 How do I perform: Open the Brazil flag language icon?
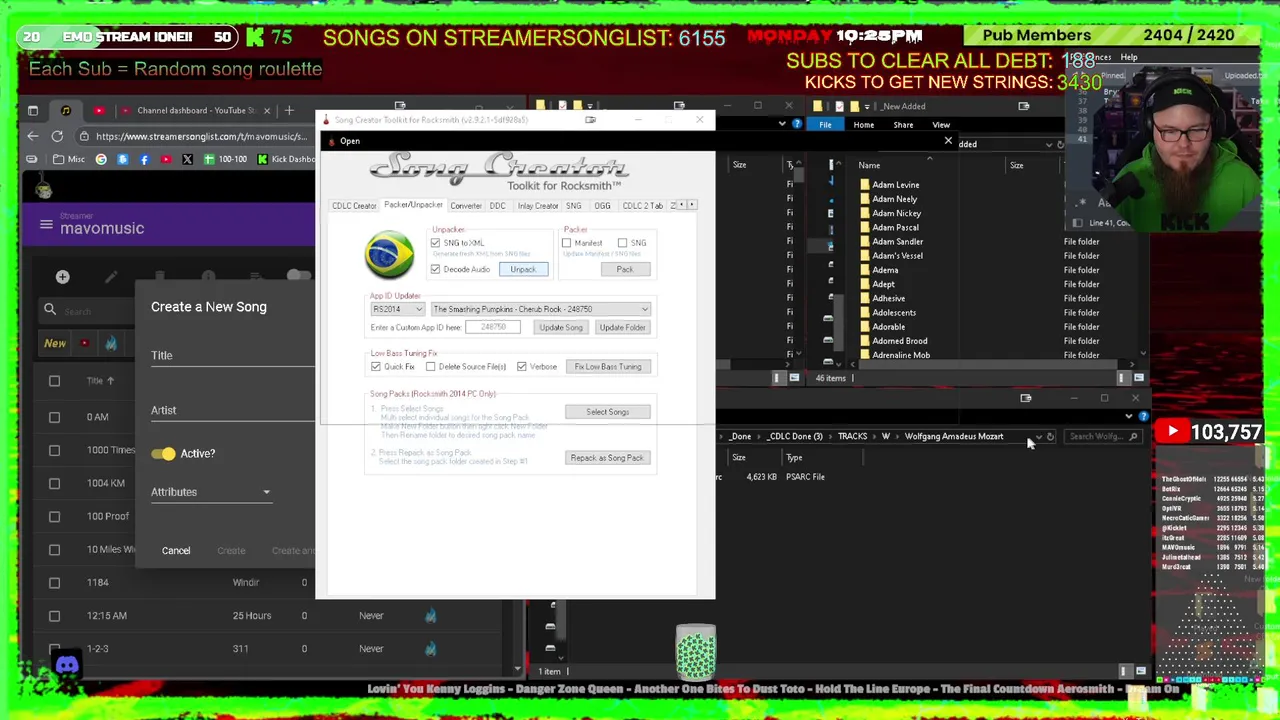389,254
